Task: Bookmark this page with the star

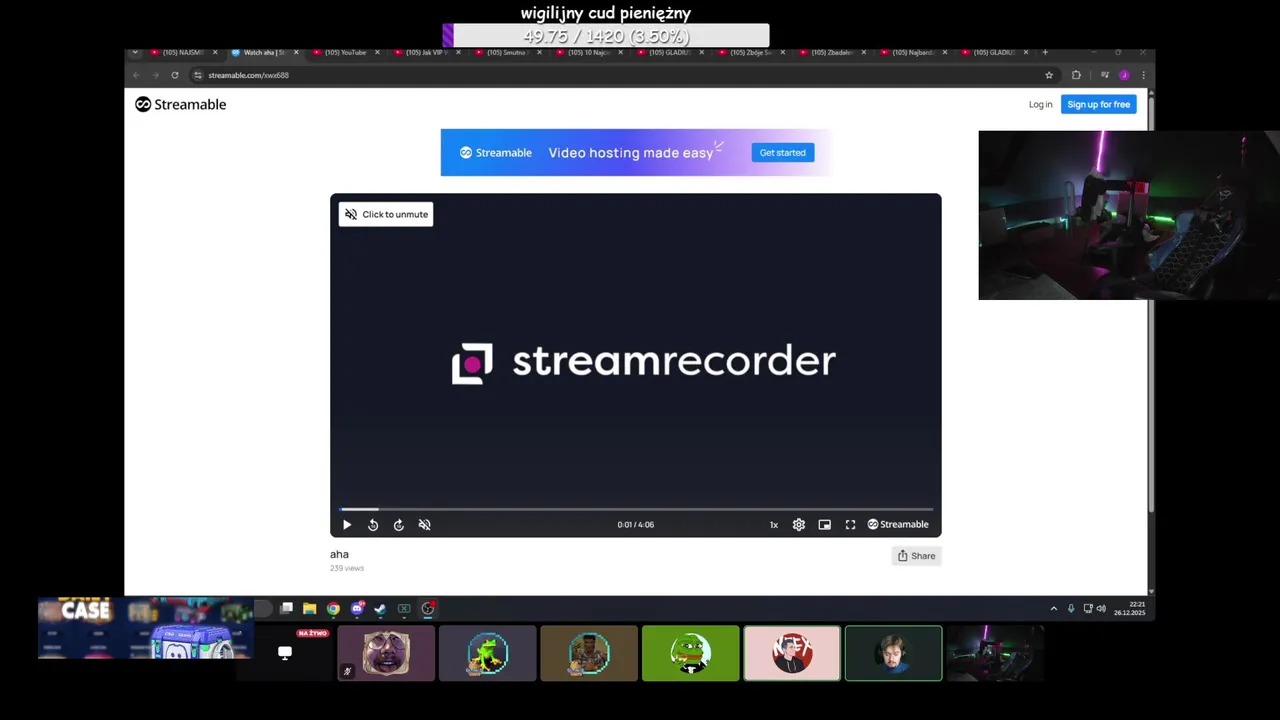Action: click(x=1049, y=75)
